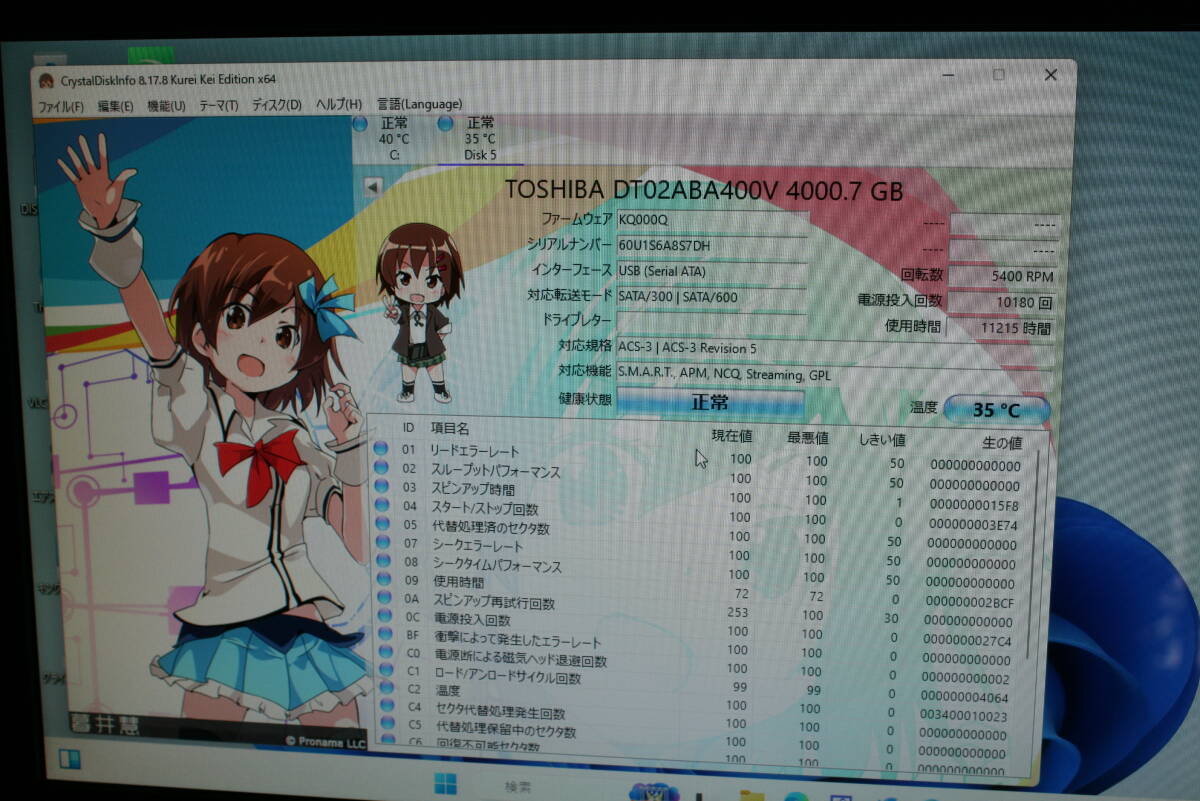The width and height of the screenshot is (1200, 801).
Task: Click the power-on hours 11215 時間
Action: [1001, 328]
